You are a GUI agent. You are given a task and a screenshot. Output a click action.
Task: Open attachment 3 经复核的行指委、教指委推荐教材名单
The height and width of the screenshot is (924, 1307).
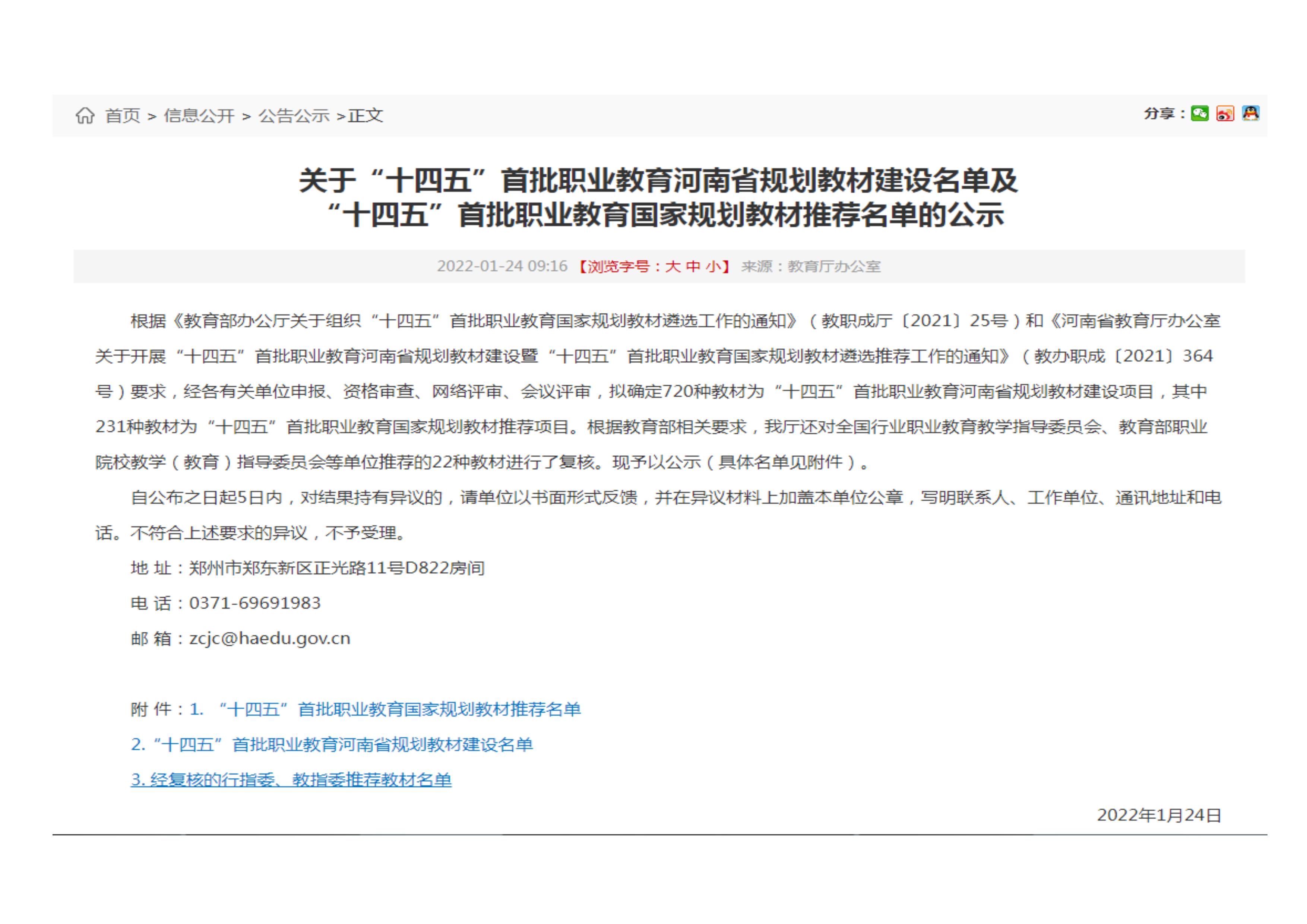click(291, 780)
